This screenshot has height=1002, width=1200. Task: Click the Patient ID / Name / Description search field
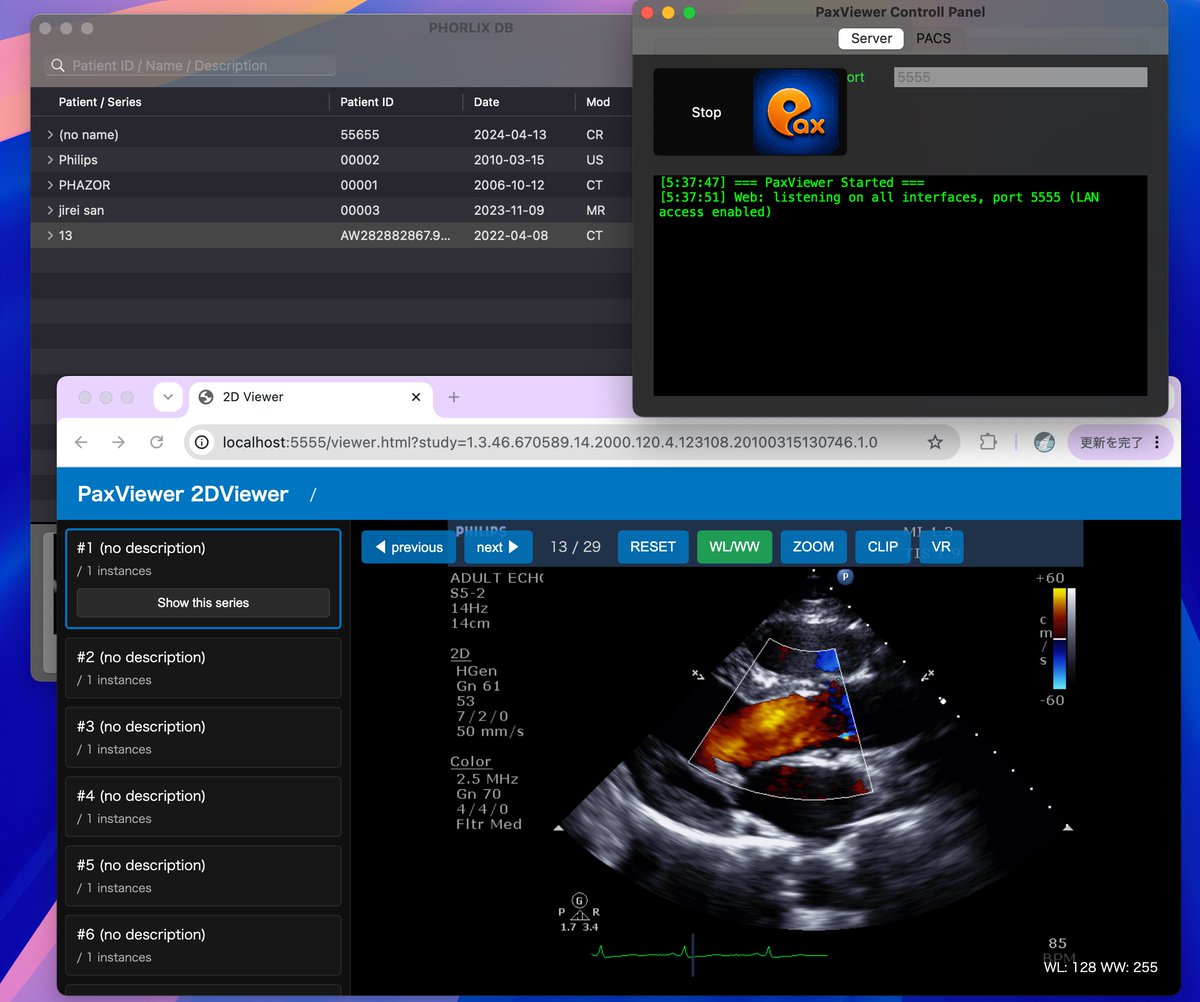coord(190,66)
